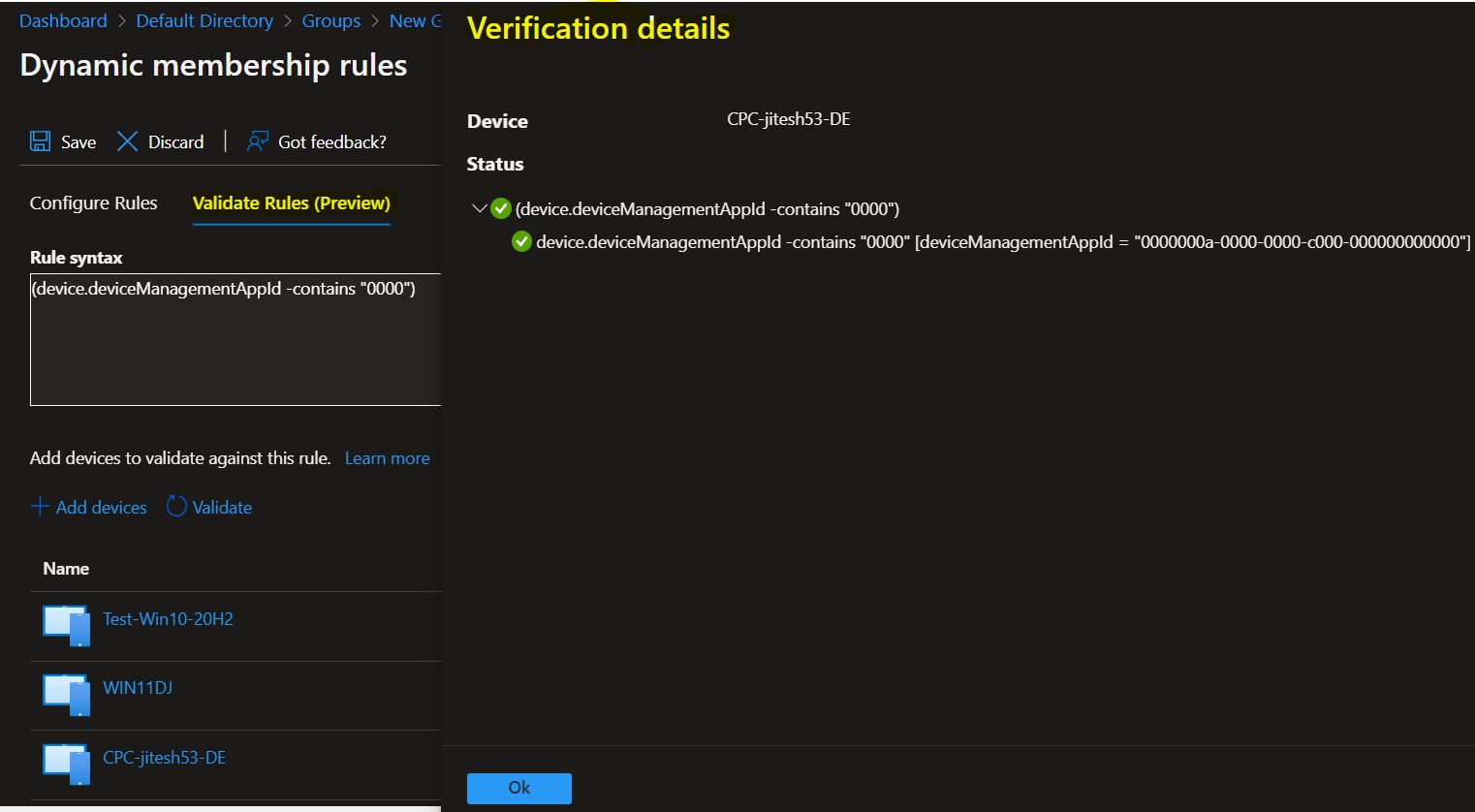Click the circular Validate refresh icon
1475x812 pixels.
point(176,506)
